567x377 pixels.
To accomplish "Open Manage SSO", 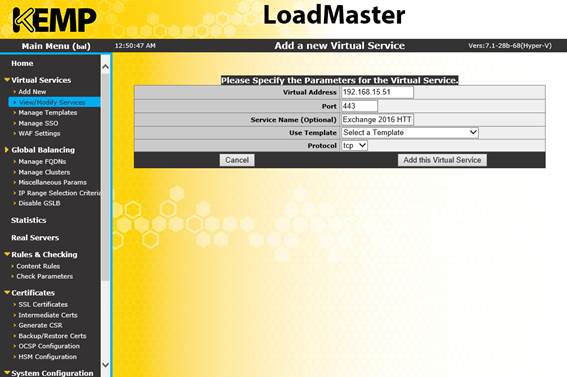I will coord(38,123).
